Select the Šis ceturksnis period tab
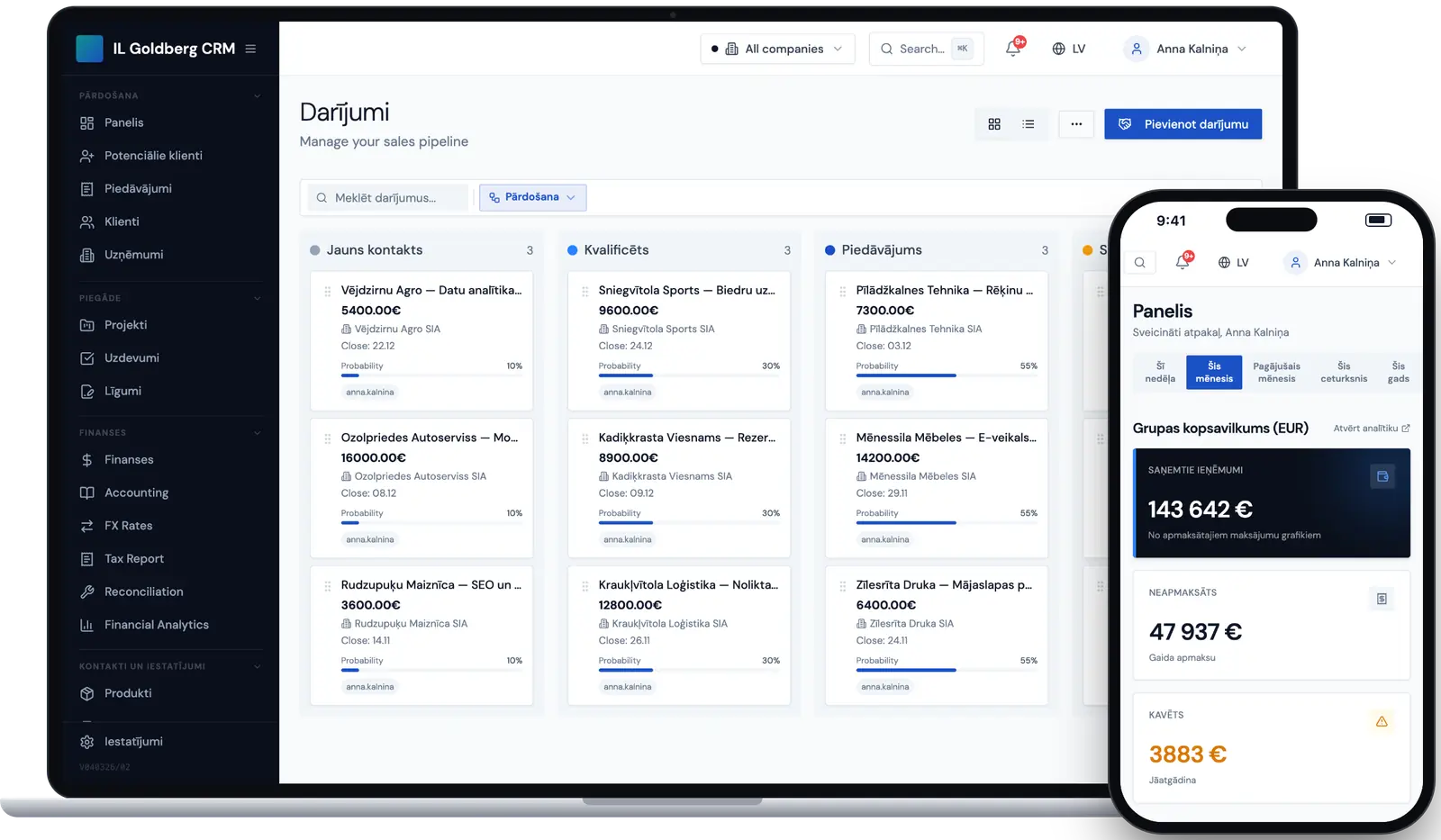 (x=1344, y=373)
